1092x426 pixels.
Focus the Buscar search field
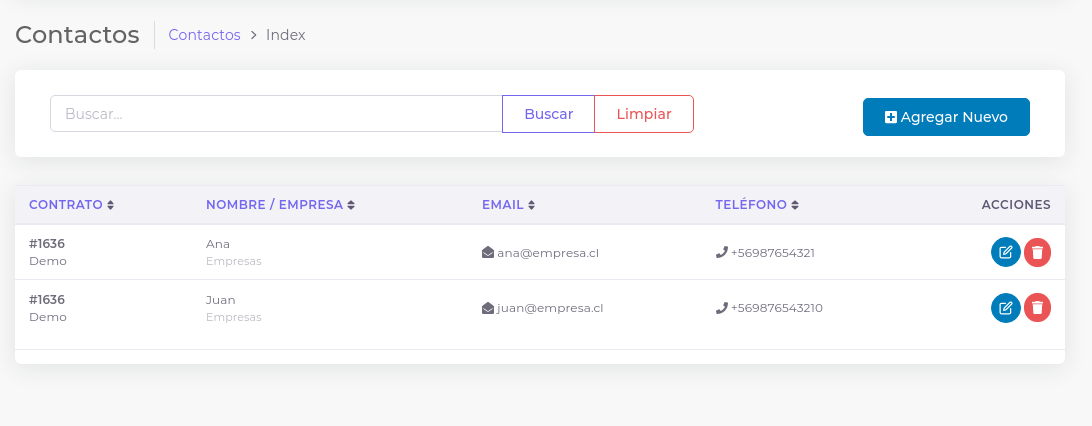click(x=276, y=114)
